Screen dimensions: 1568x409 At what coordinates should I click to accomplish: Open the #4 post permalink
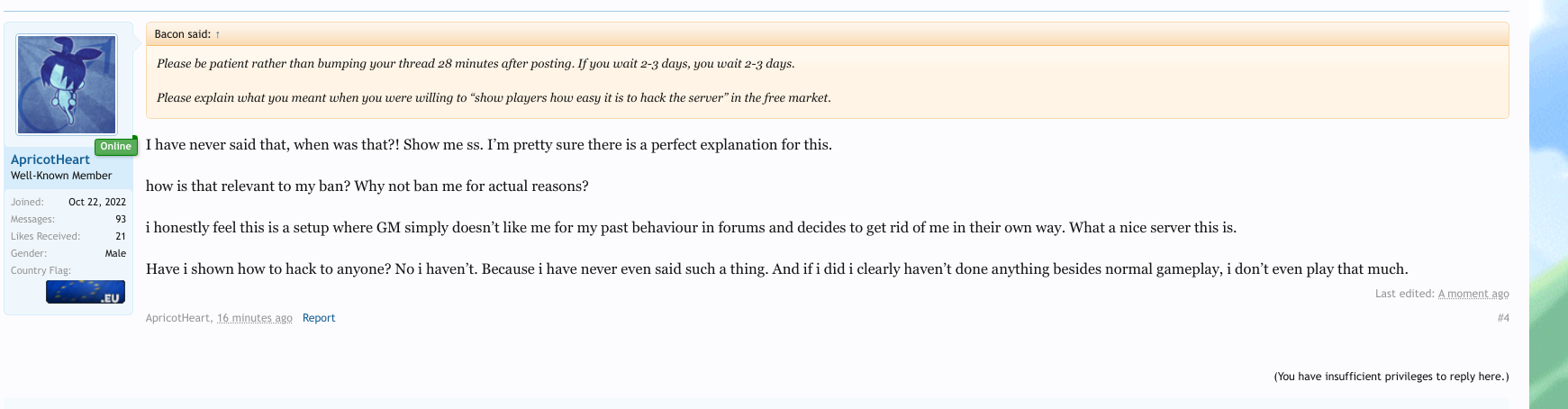(1503, 318)
